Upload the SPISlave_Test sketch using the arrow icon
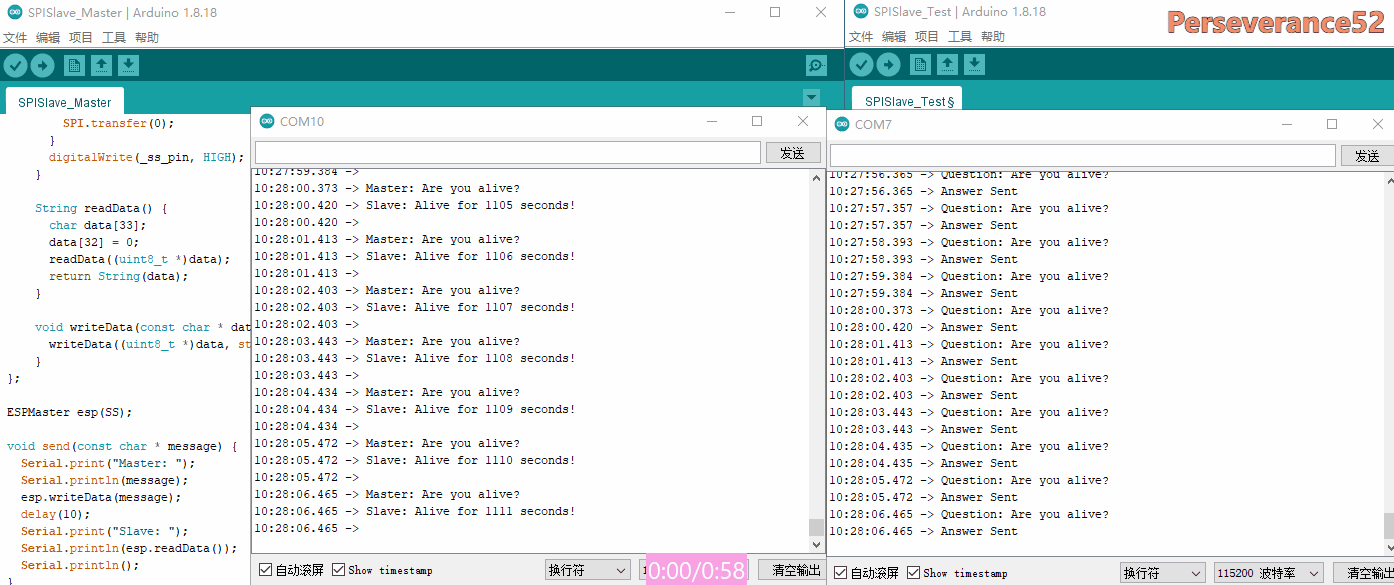 (887, 64)
